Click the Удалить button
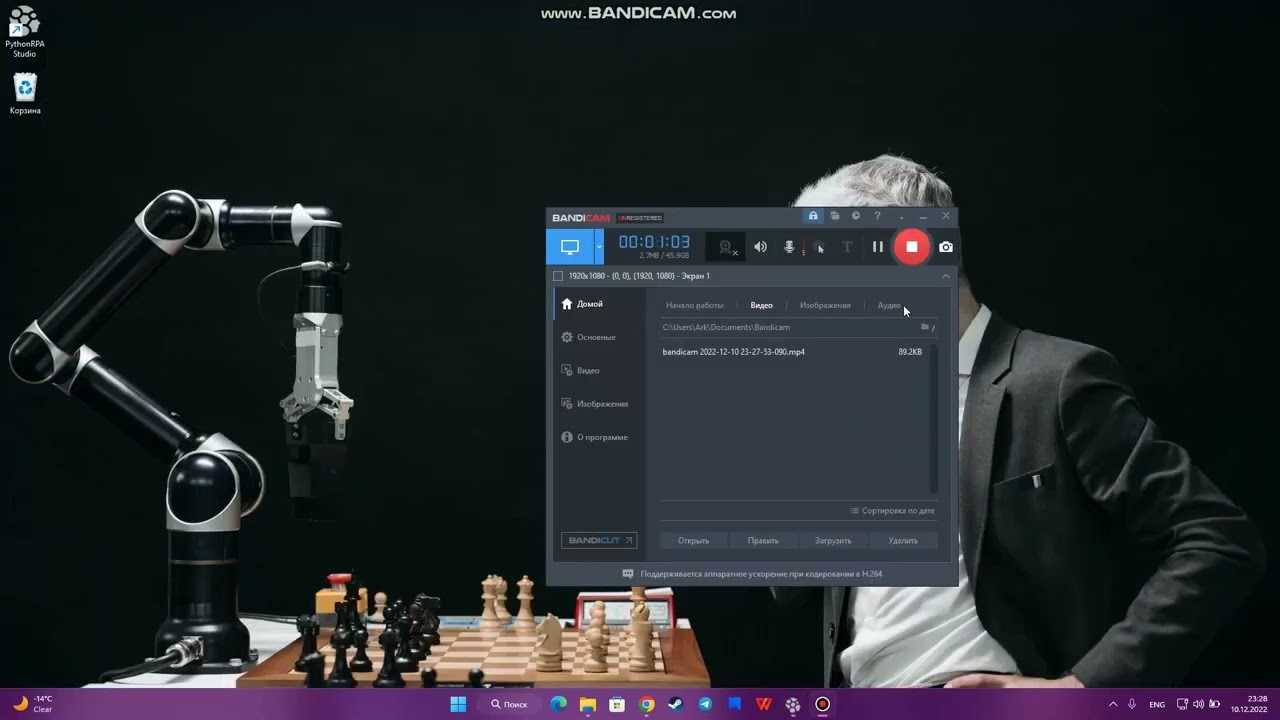This screenshot has height=720, width=1280. pos(903,540)
